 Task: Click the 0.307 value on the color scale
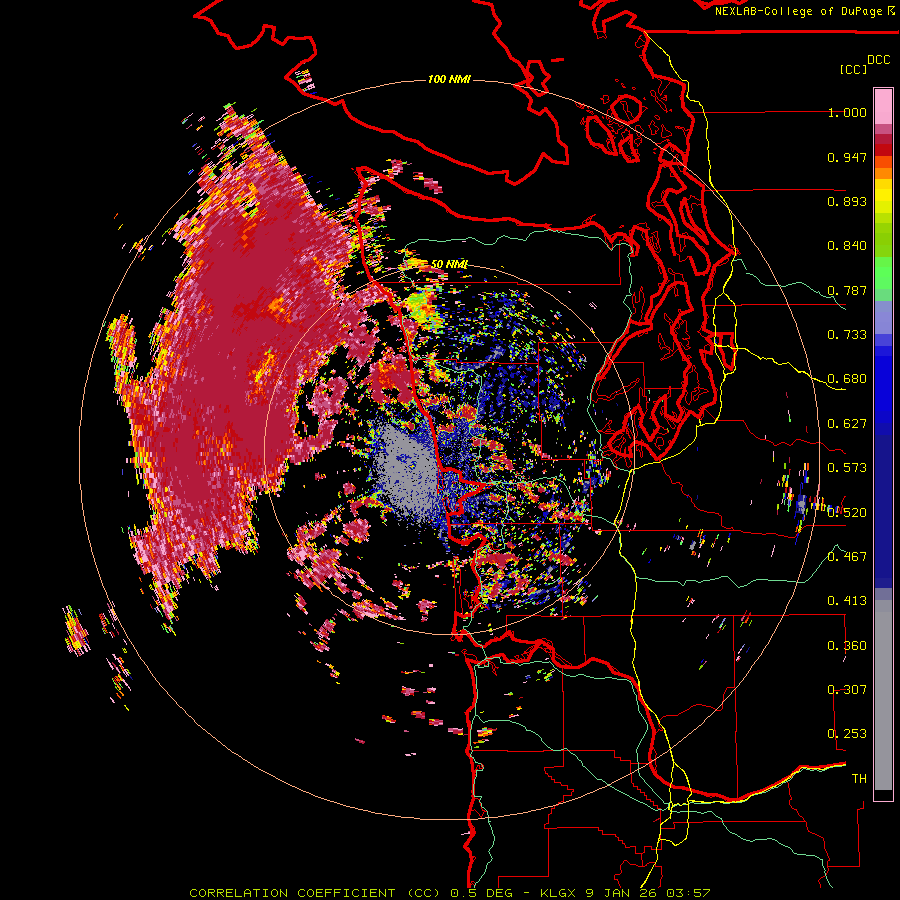tap(847, 689)
